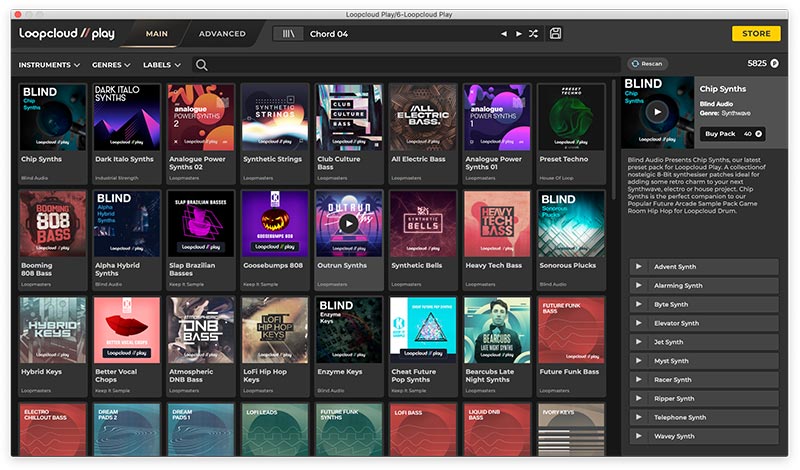Switch to the Advanced tab

tap(222, 34)
